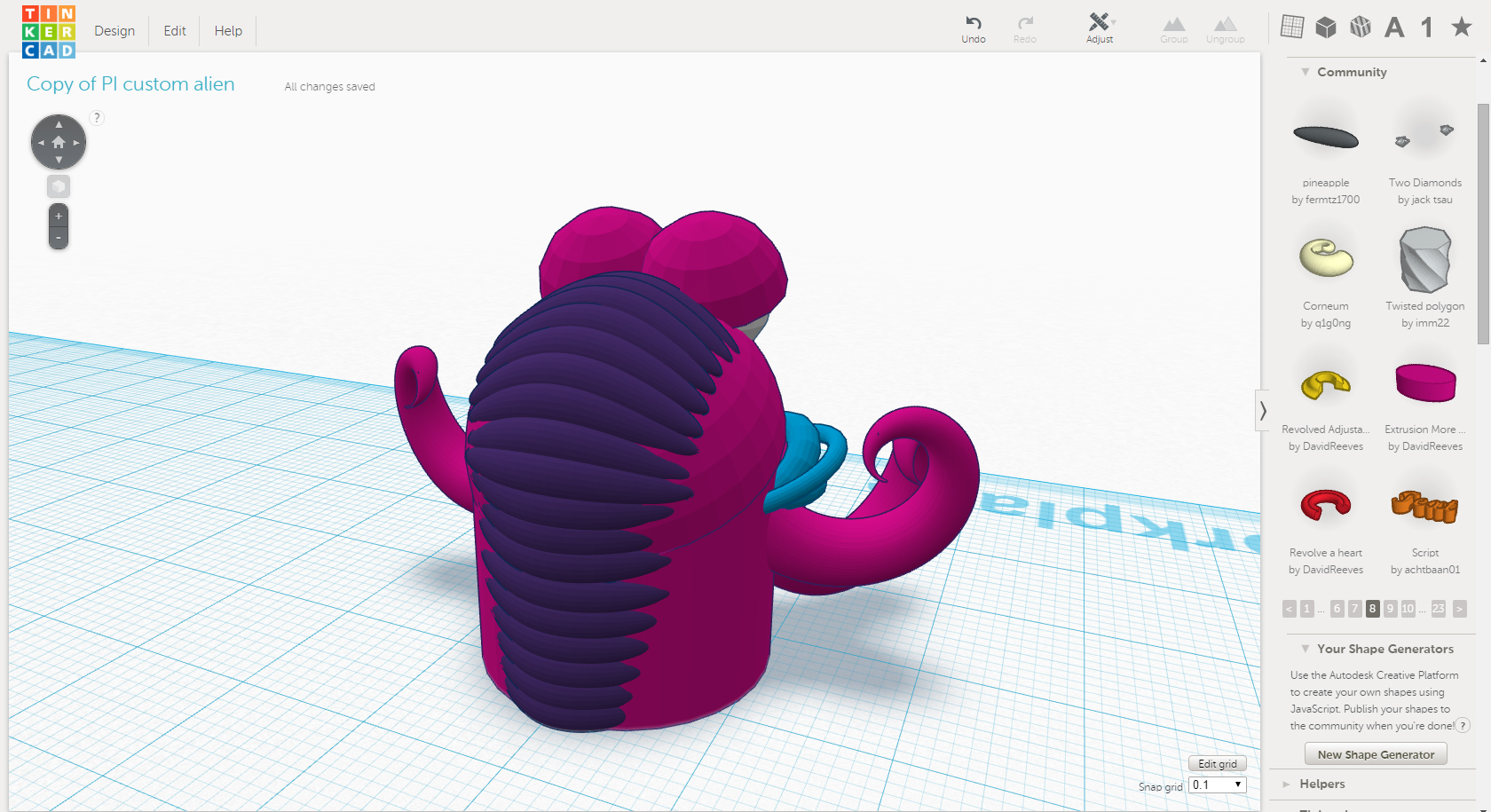The width and height of the screenshot is (1491, 812).
Task: Open the Help menu
Action: click(228, 31)
